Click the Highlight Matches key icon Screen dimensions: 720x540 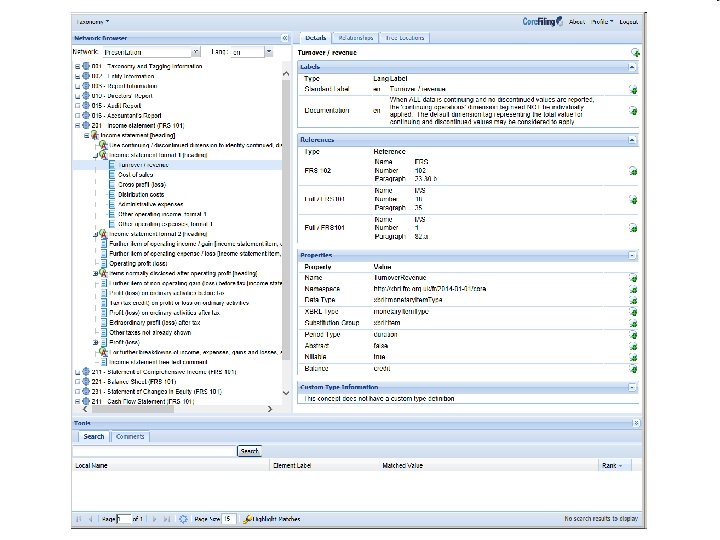[x=247, y=519]
